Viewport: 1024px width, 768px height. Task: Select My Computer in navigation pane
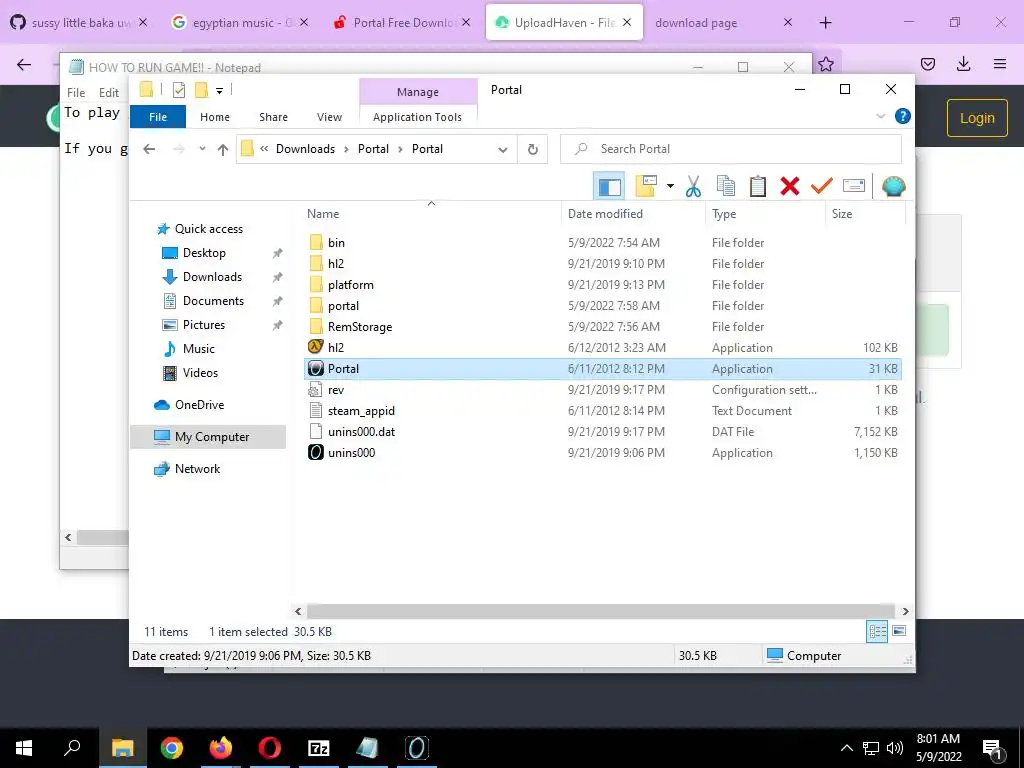click(208, 437)
